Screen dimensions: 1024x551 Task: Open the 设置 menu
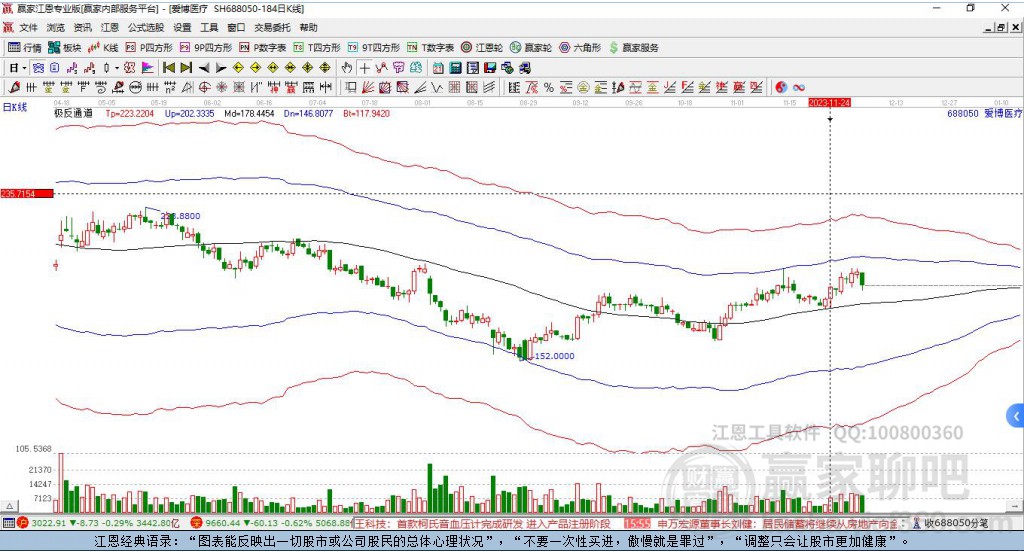(x=182, y=27)
